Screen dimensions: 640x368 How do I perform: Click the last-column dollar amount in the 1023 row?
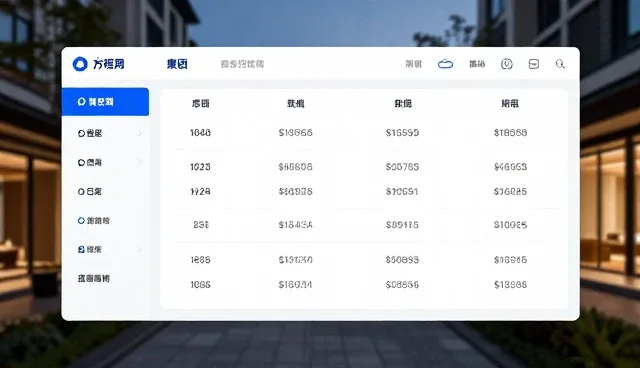click(x=510, y=167)
